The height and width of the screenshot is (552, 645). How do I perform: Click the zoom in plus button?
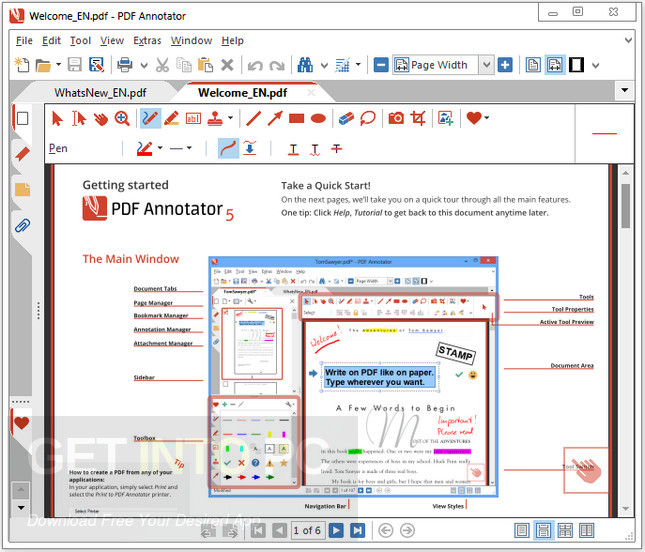(505, 65)
